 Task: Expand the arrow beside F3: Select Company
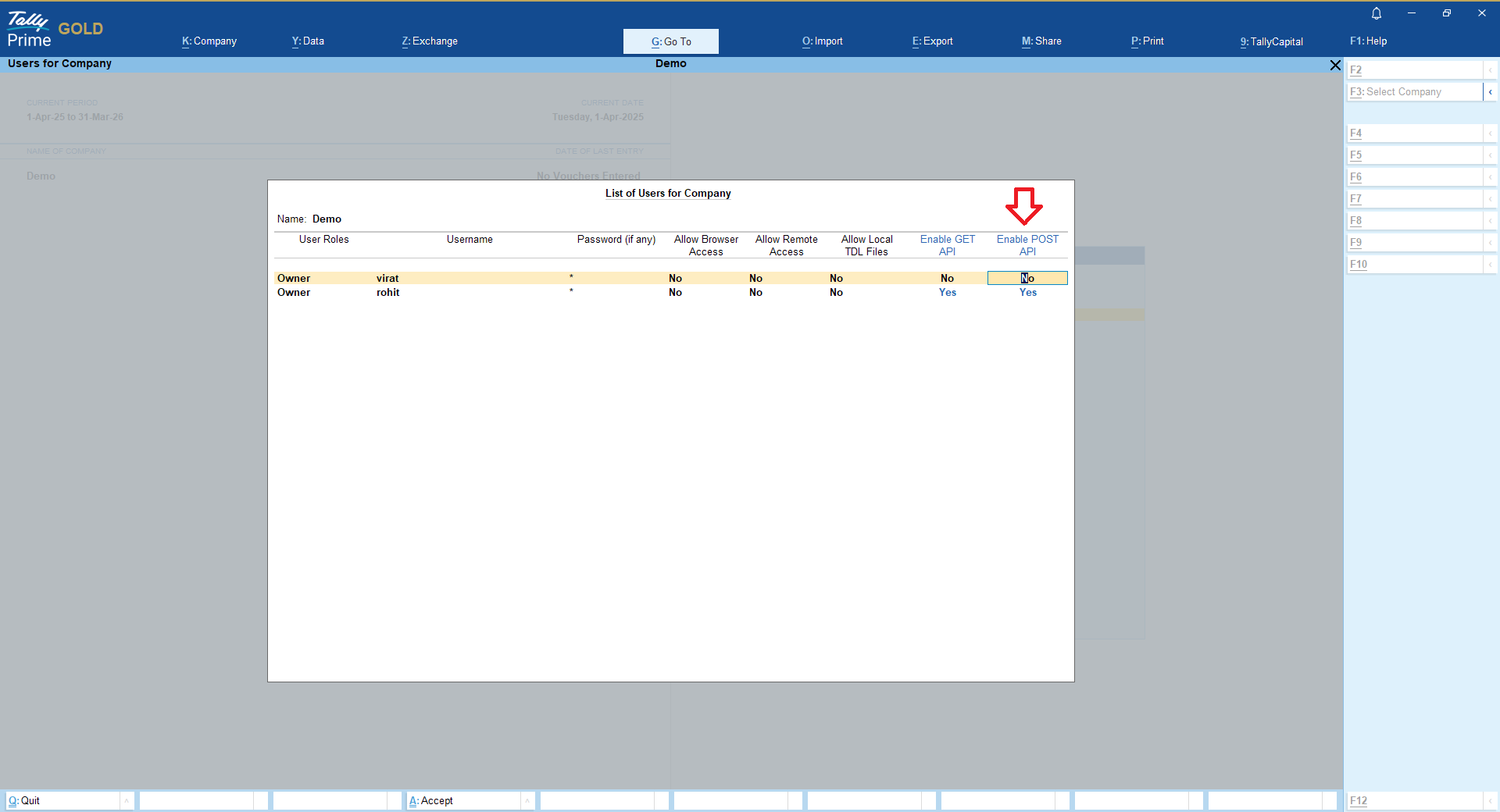[1490, 92]
